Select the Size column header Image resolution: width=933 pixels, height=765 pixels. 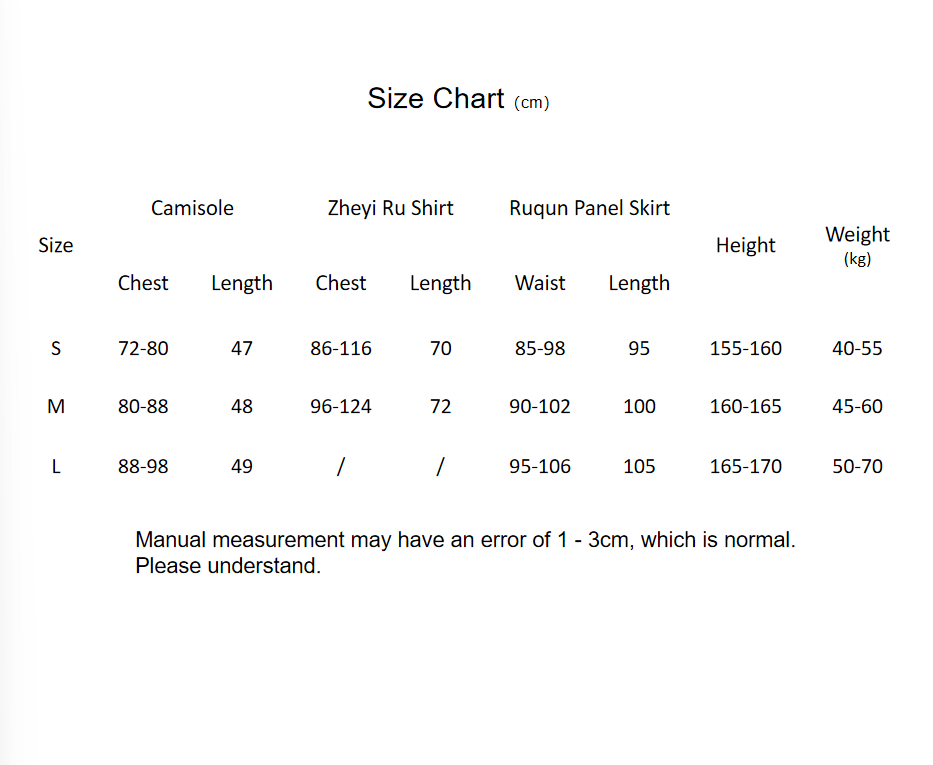click(56, 245)
